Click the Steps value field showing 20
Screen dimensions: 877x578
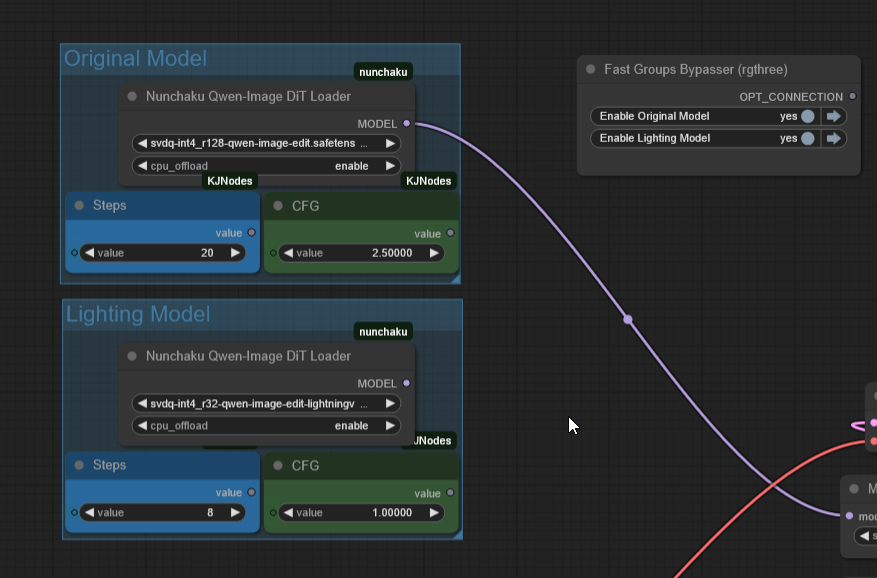pos(162,253)
